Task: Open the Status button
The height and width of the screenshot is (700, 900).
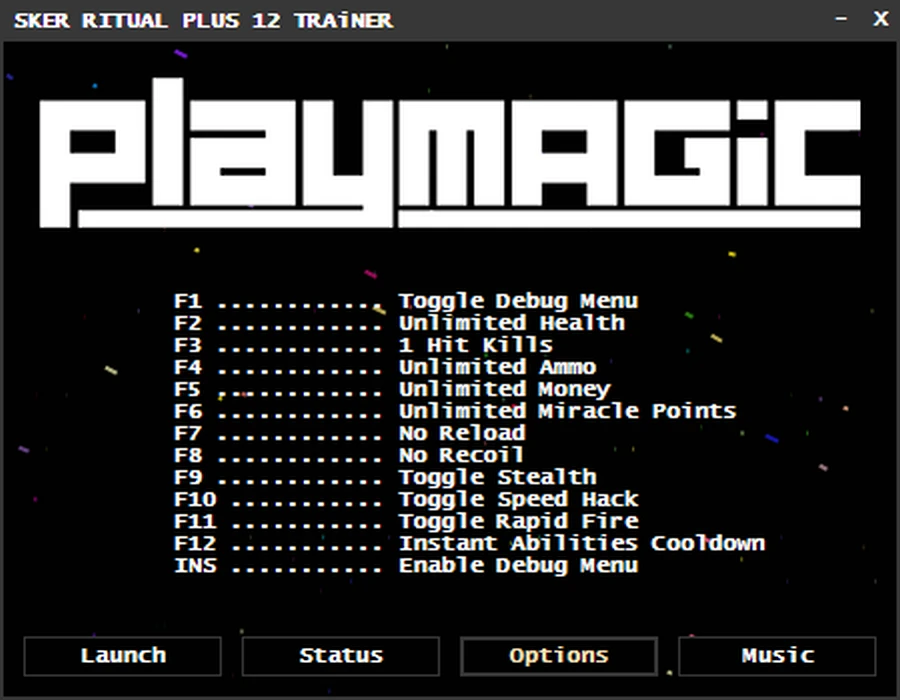Action: 340,656
